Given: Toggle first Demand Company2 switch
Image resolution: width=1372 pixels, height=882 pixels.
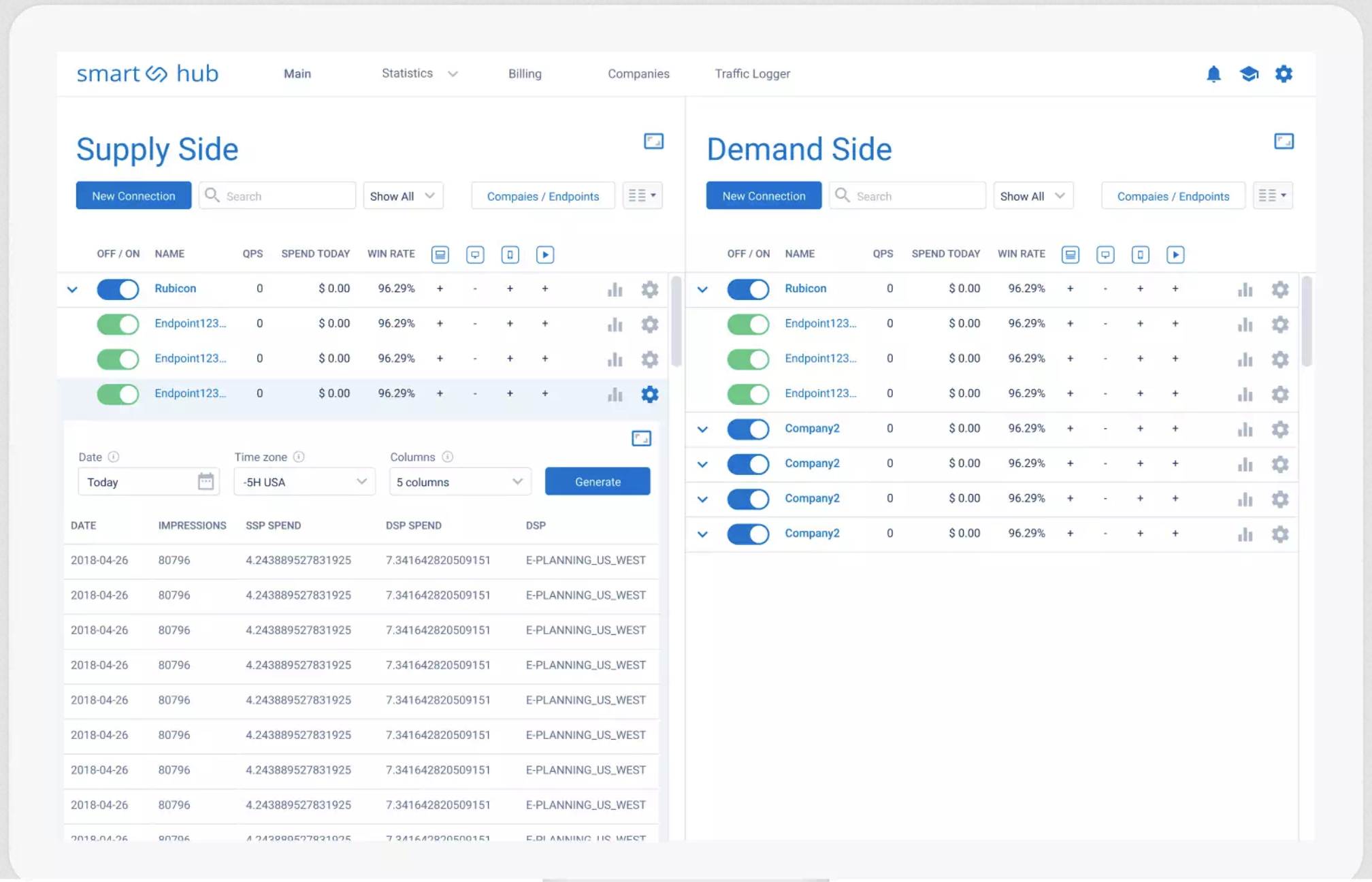Looking at the screenshot, I should (748, 429).
